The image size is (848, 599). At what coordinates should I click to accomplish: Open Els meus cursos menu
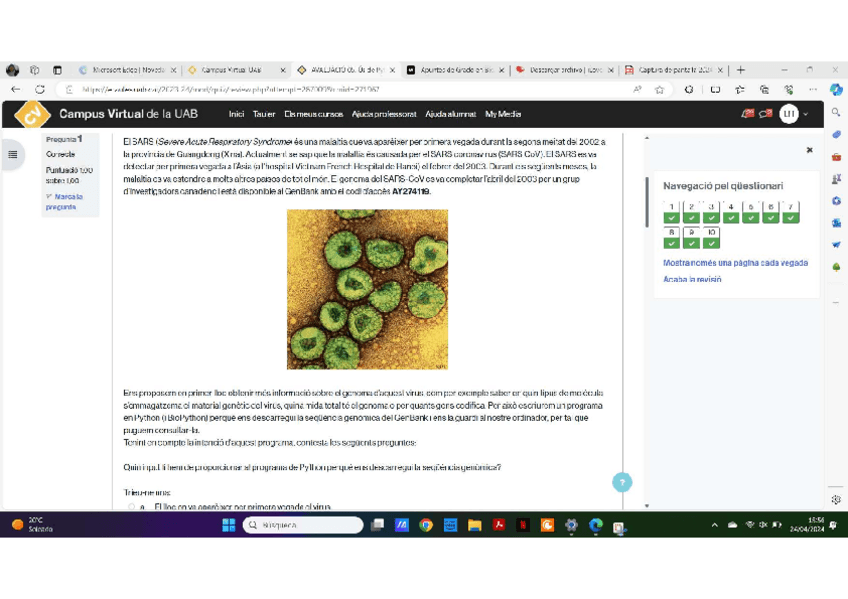click(314, 114)
